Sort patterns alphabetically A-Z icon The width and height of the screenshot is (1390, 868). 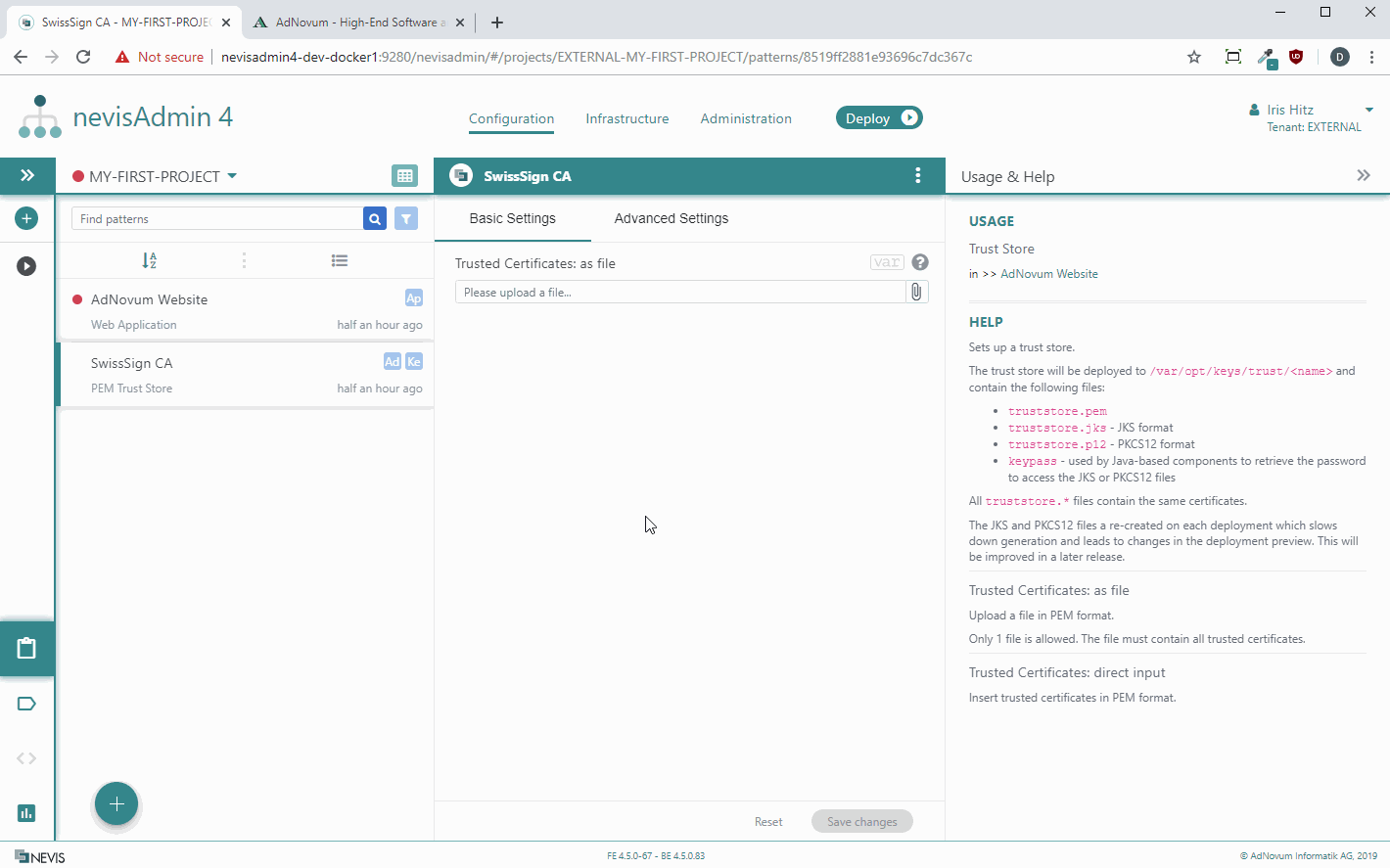(x=149, y=260)
